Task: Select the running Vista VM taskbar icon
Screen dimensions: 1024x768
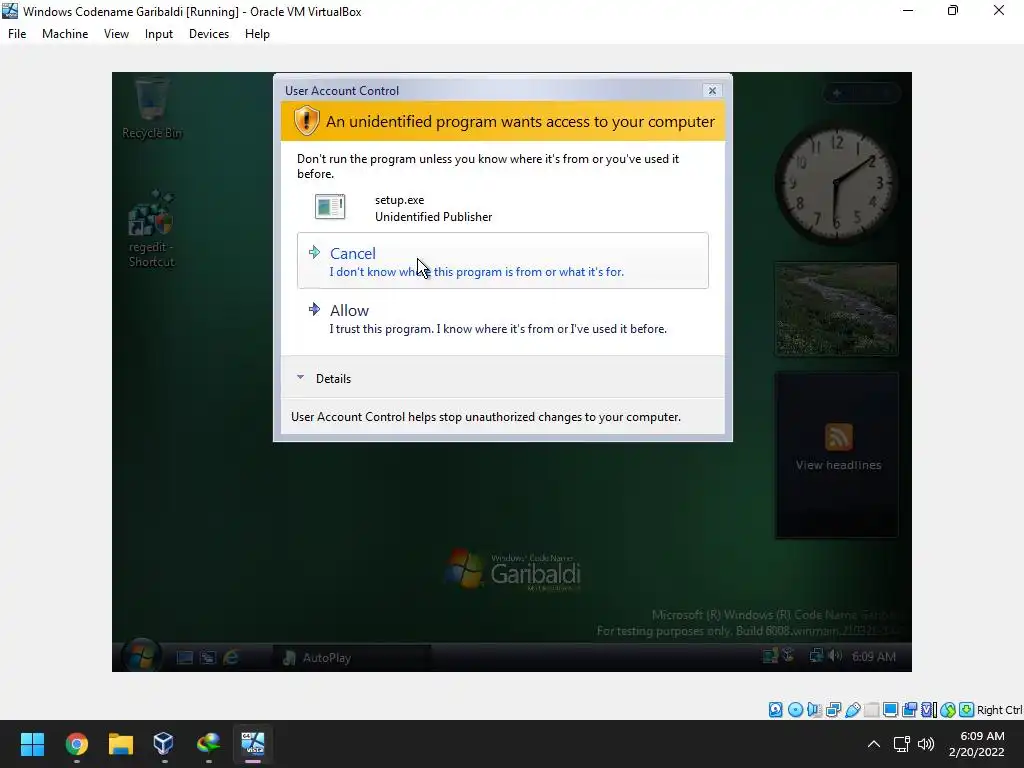Action: pyautogui.click(x=253, y=744)
